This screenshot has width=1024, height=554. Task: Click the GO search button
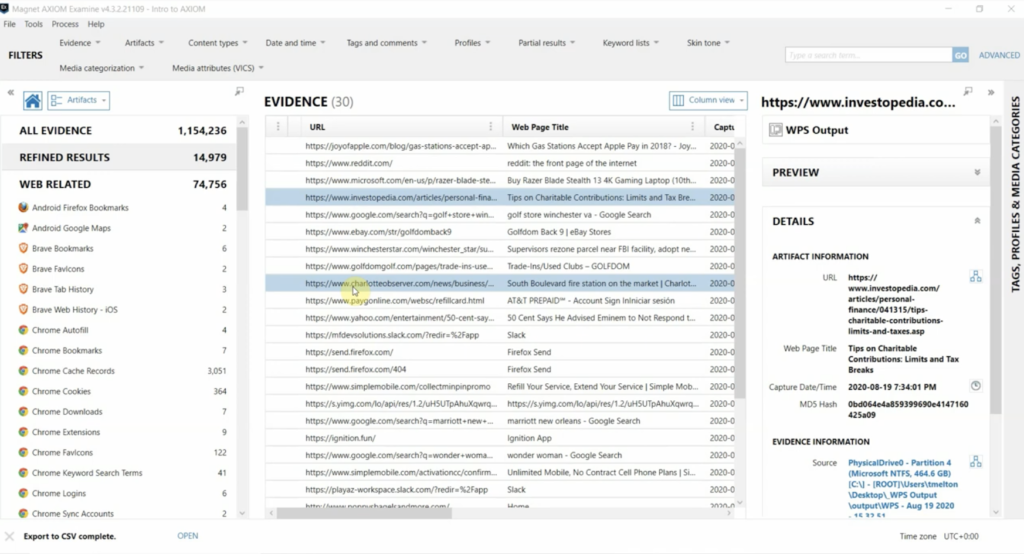(960, 55)
